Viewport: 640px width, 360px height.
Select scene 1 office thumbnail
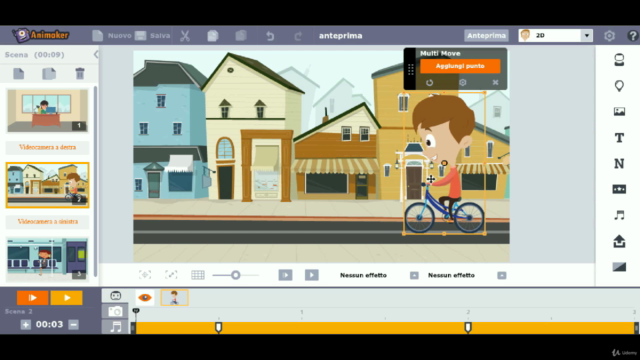(x=47, y=111)
